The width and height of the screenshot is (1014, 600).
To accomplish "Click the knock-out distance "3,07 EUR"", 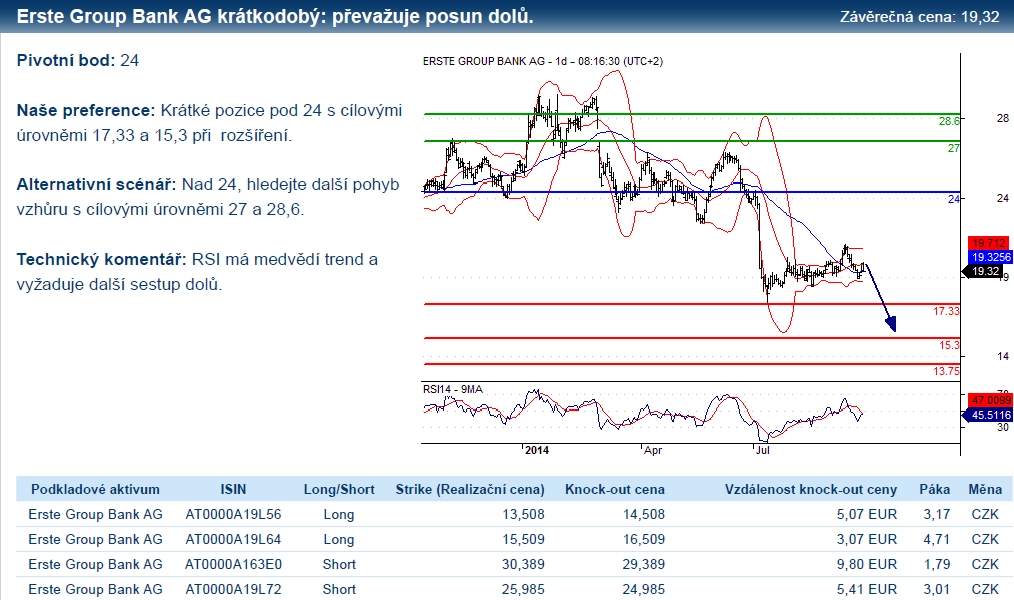I will [x=867, y=539].
